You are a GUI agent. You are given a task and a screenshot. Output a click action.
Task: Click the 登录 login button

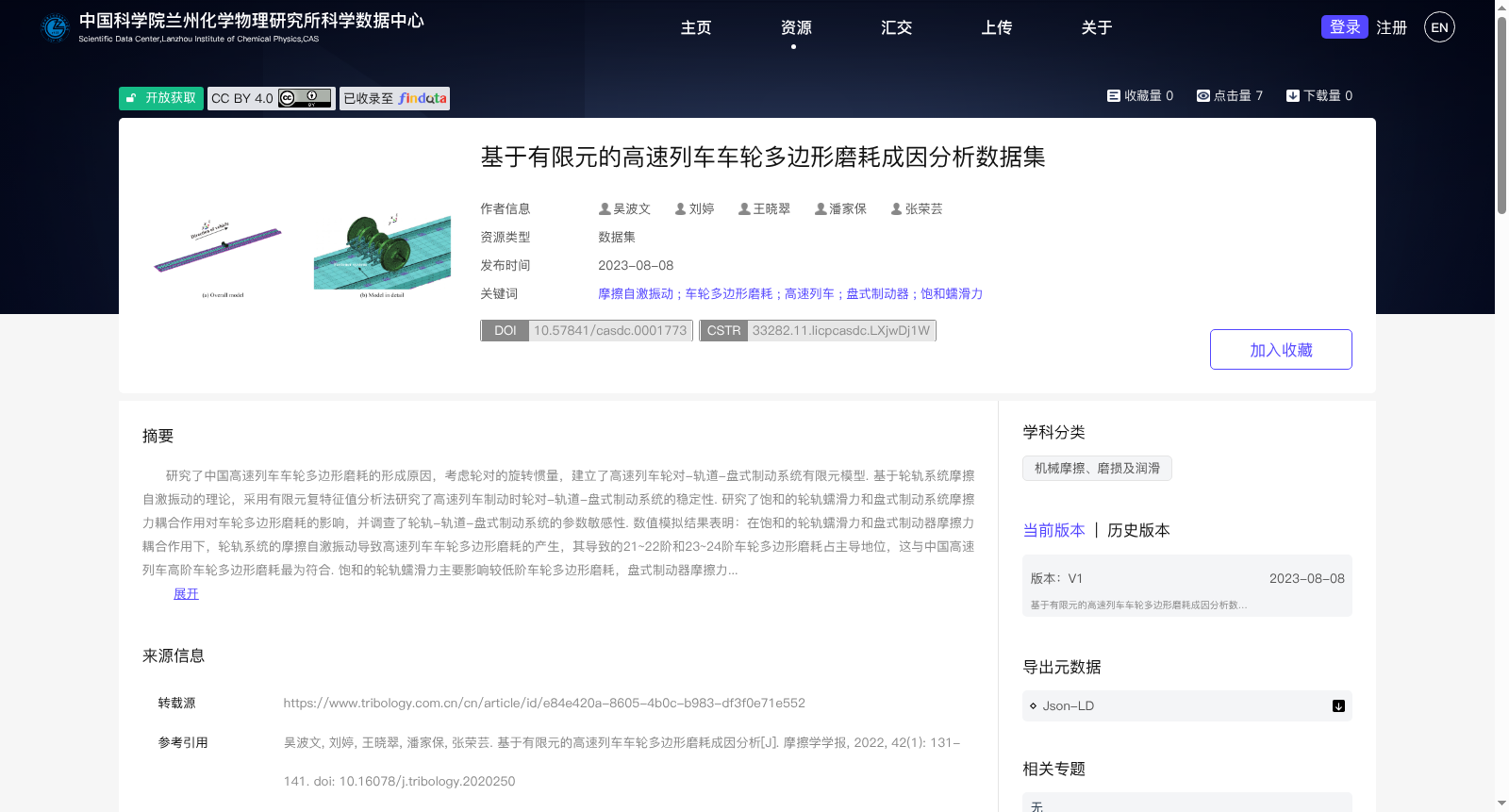[1345, 26]
